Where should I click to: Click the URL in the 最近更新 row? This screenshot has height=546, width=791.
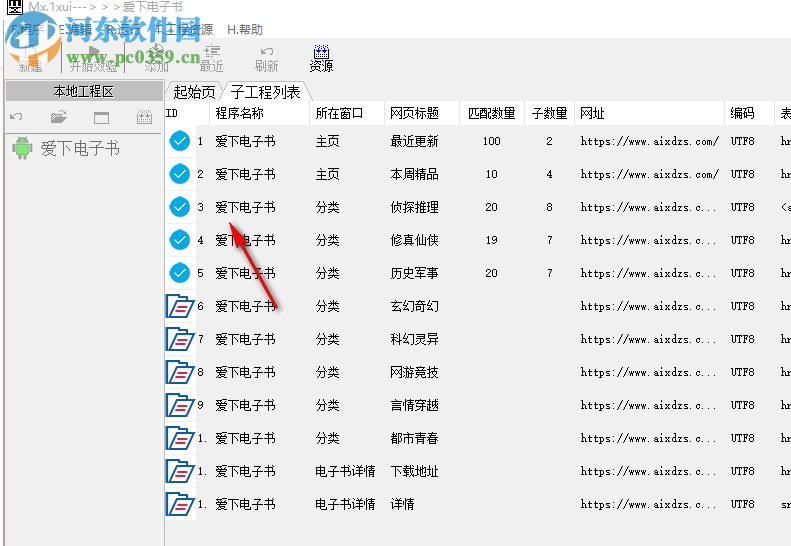pyautogui.click(x=650, y=141)
